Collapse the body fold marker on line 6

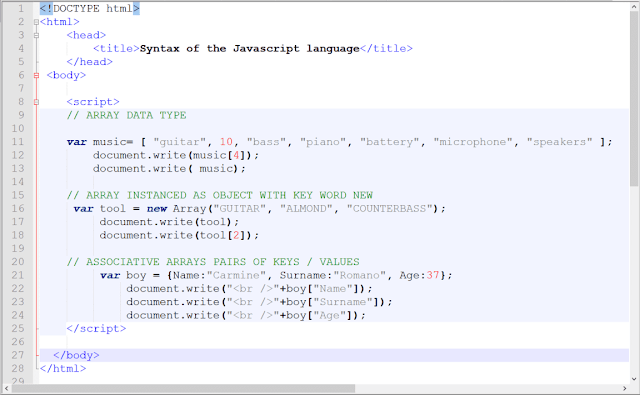coord(36,75)
